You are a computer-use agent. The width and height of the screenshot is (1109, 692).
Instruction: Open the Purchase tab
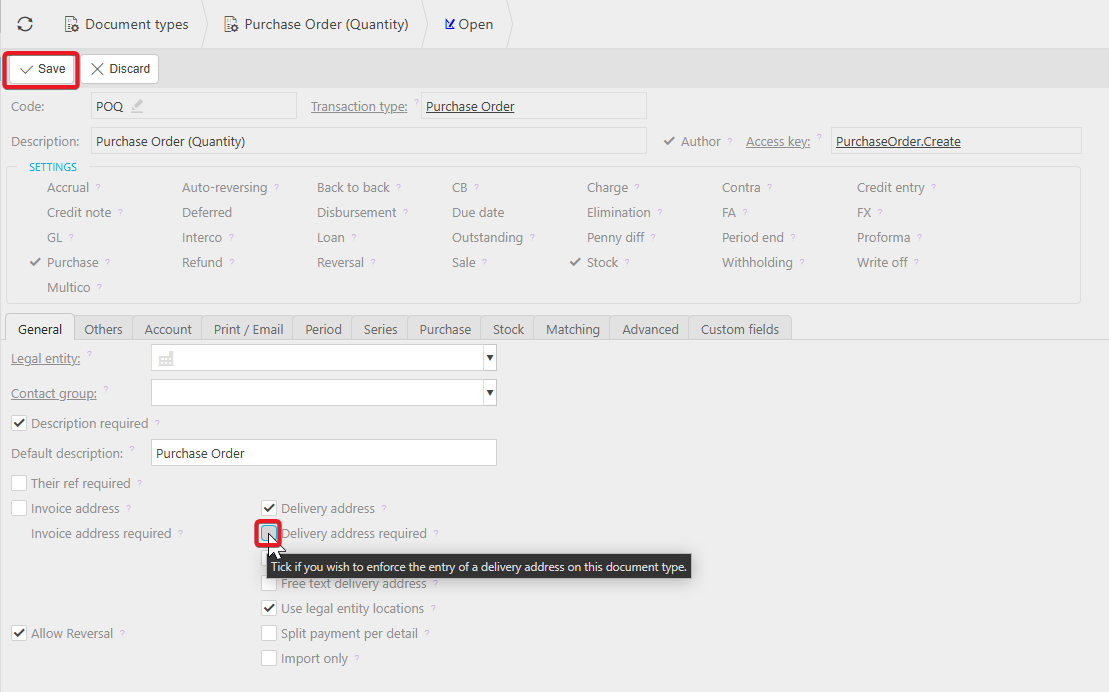point(445,329)
